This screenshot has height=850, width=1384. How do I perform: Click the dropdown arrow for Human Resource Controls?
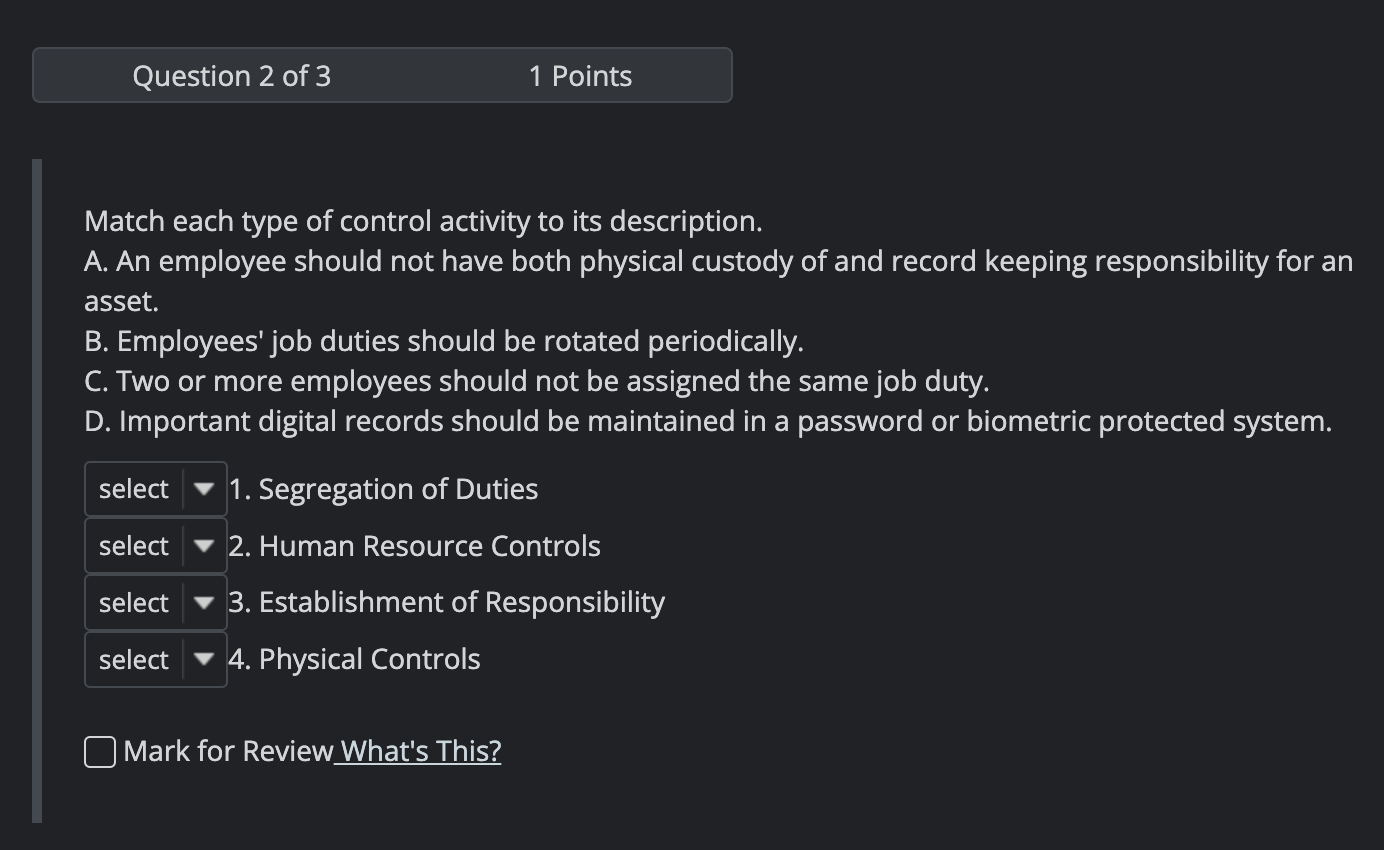click(x=204, y=546)
